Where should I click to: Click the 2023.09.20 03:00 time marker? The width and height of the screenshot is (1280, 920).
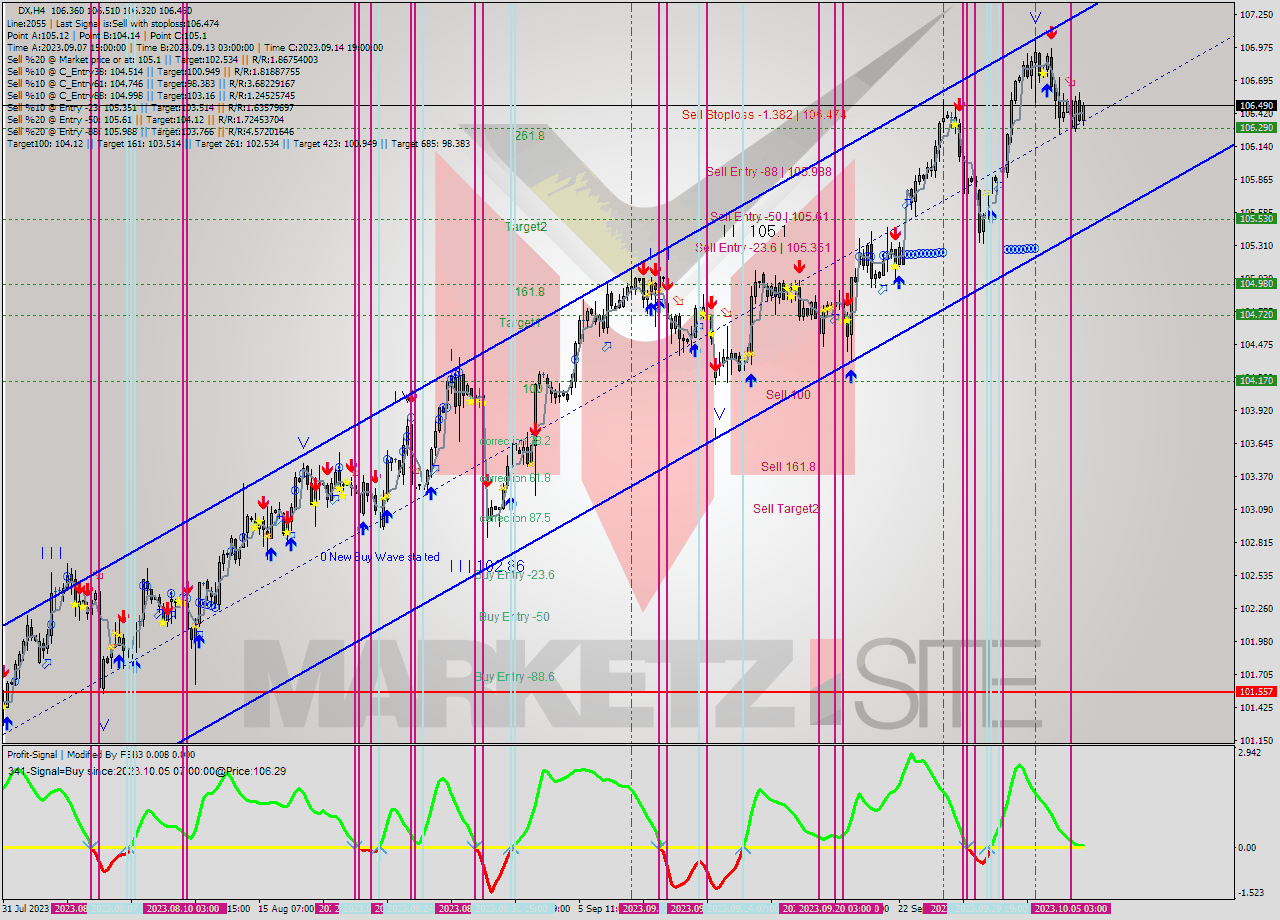pyautogui.click(x=836, y=908)
